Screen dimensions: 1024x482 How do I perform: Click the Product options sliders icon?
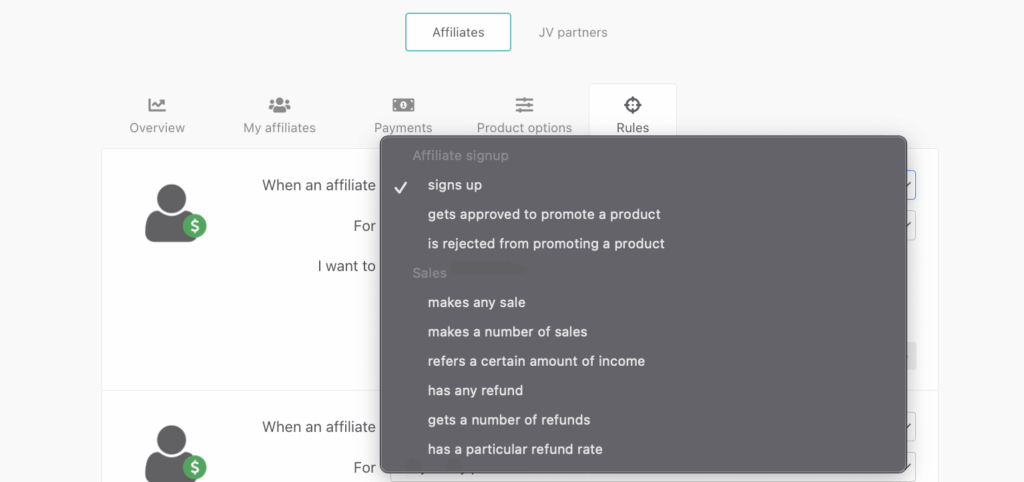click(x=524, y=105)
